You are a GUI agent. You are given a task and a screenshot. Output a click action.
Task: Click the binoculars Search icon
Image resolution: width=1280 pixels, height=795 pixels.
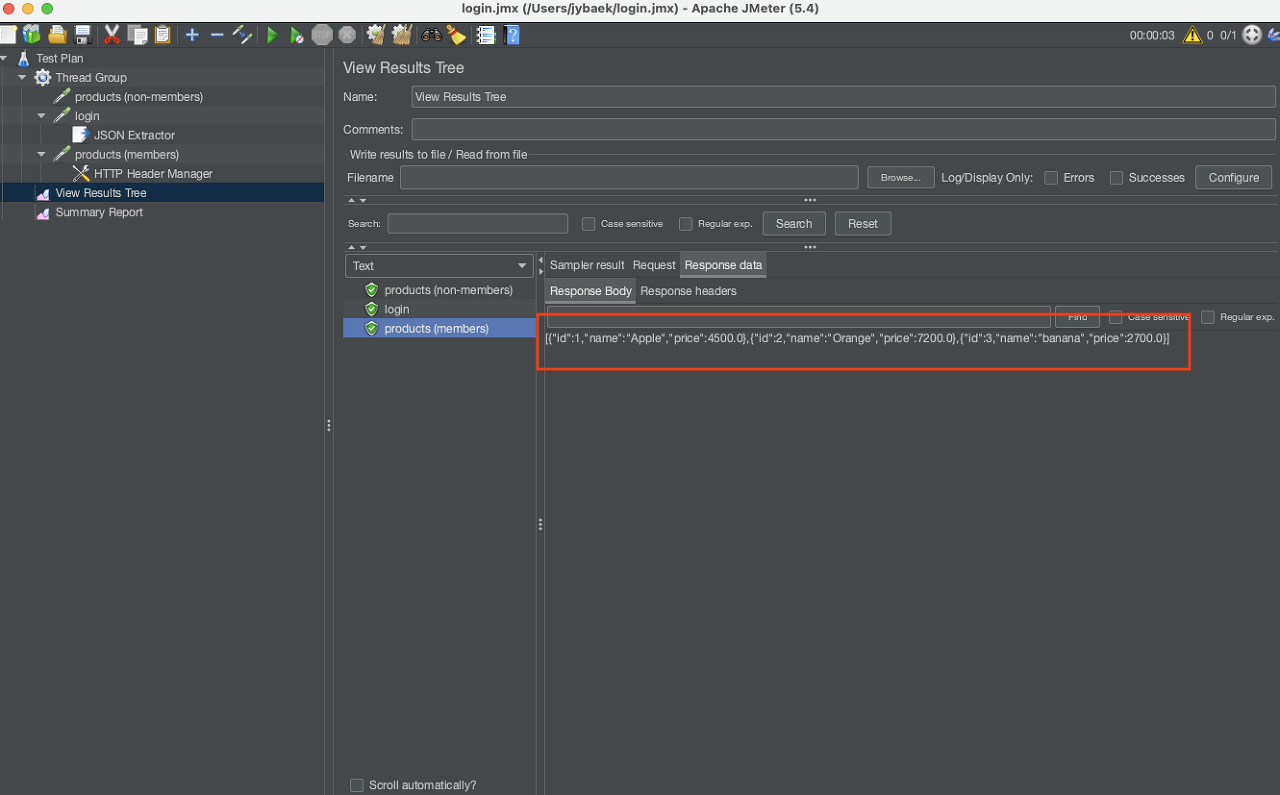[431, 35]
